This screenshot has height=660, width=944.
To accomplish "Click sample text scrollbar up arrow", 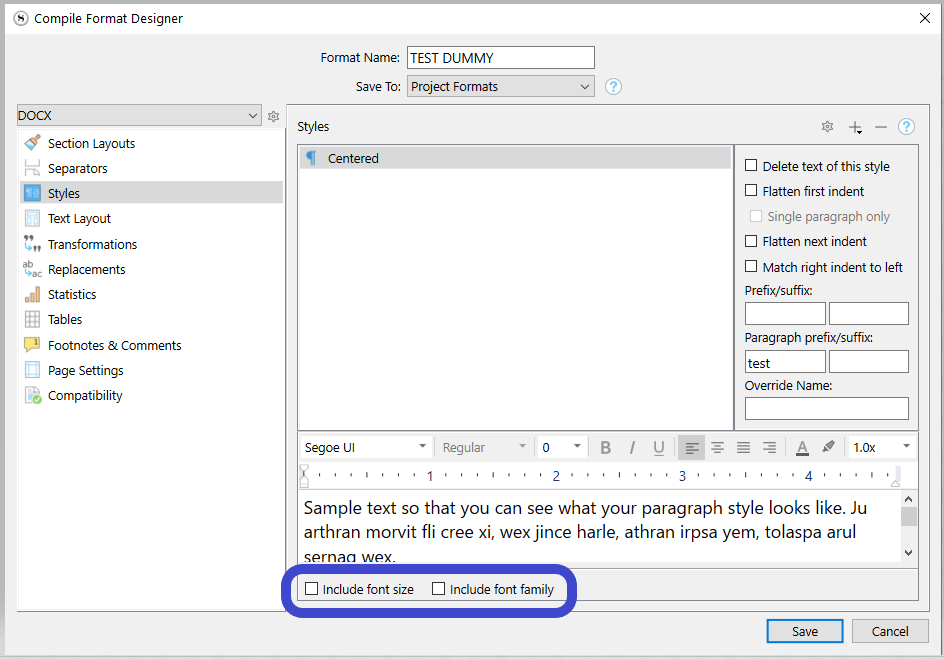I will pyautogui.click(x=908, y=499).
